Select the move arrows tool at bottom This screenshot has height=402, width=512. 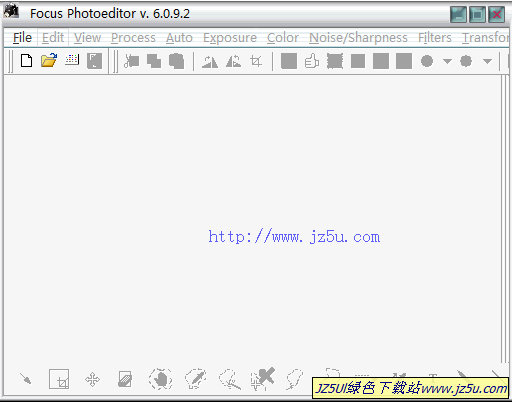click(x=92, y=380)
